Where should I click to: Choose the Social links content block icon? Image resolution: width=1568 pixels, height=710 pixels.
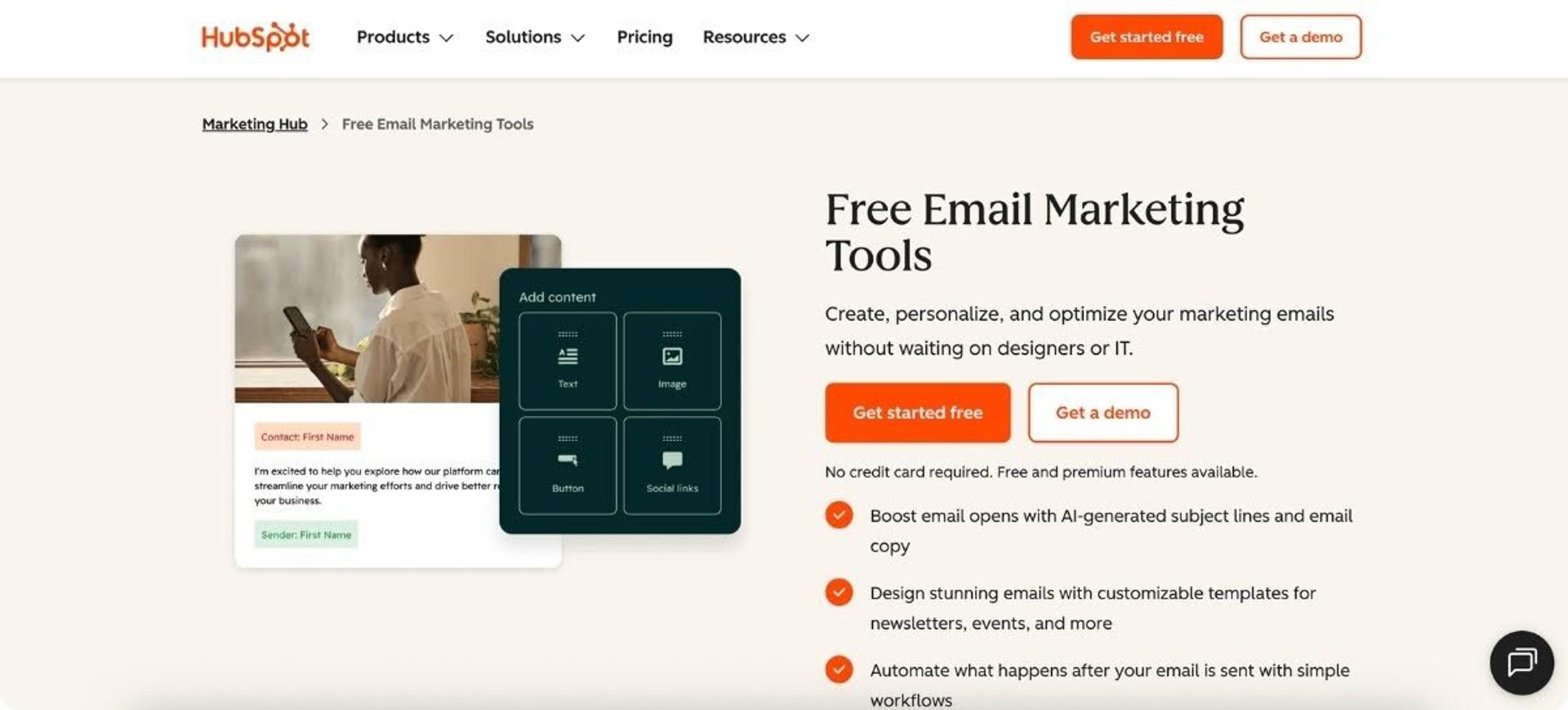tap(672, 460)
